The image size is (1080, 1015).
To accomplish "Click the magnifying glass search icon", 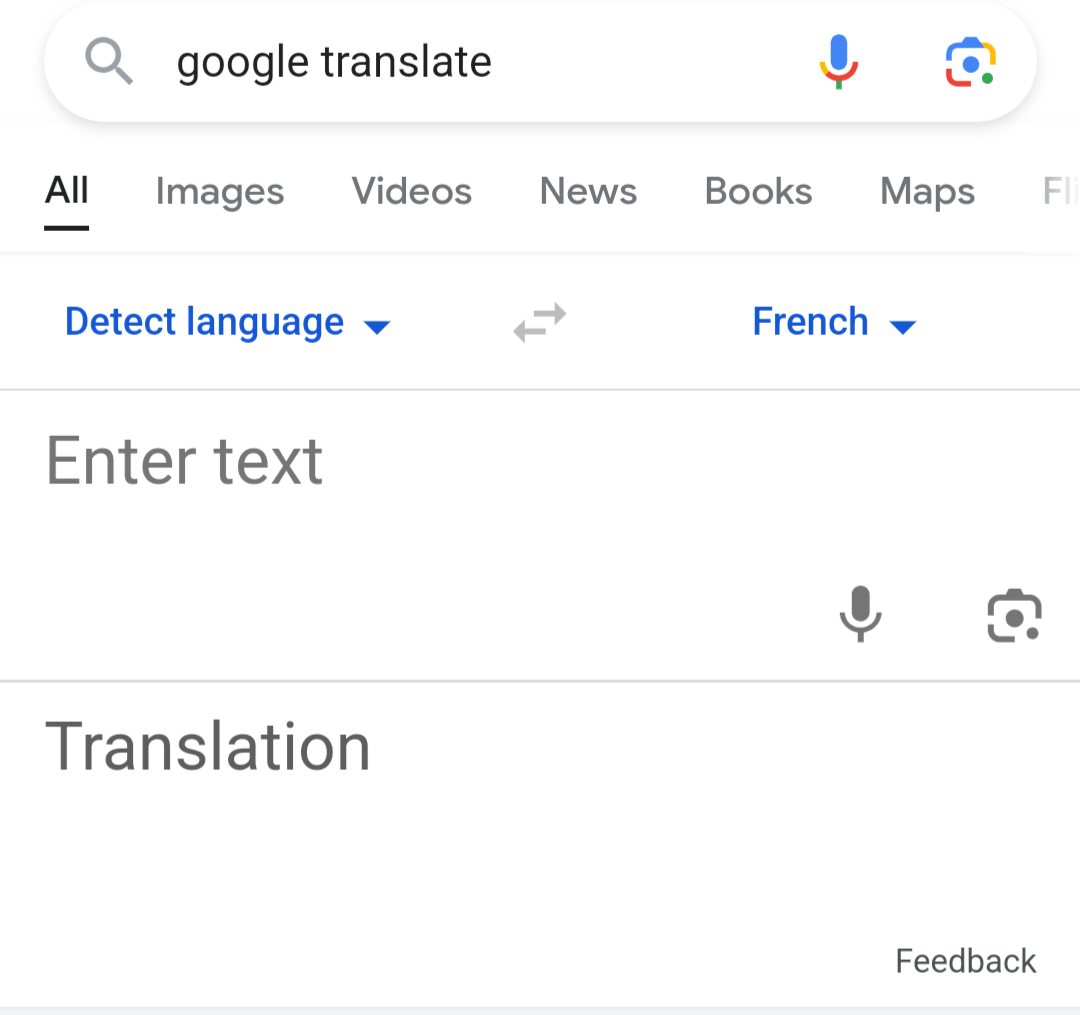I will point(110,61).
